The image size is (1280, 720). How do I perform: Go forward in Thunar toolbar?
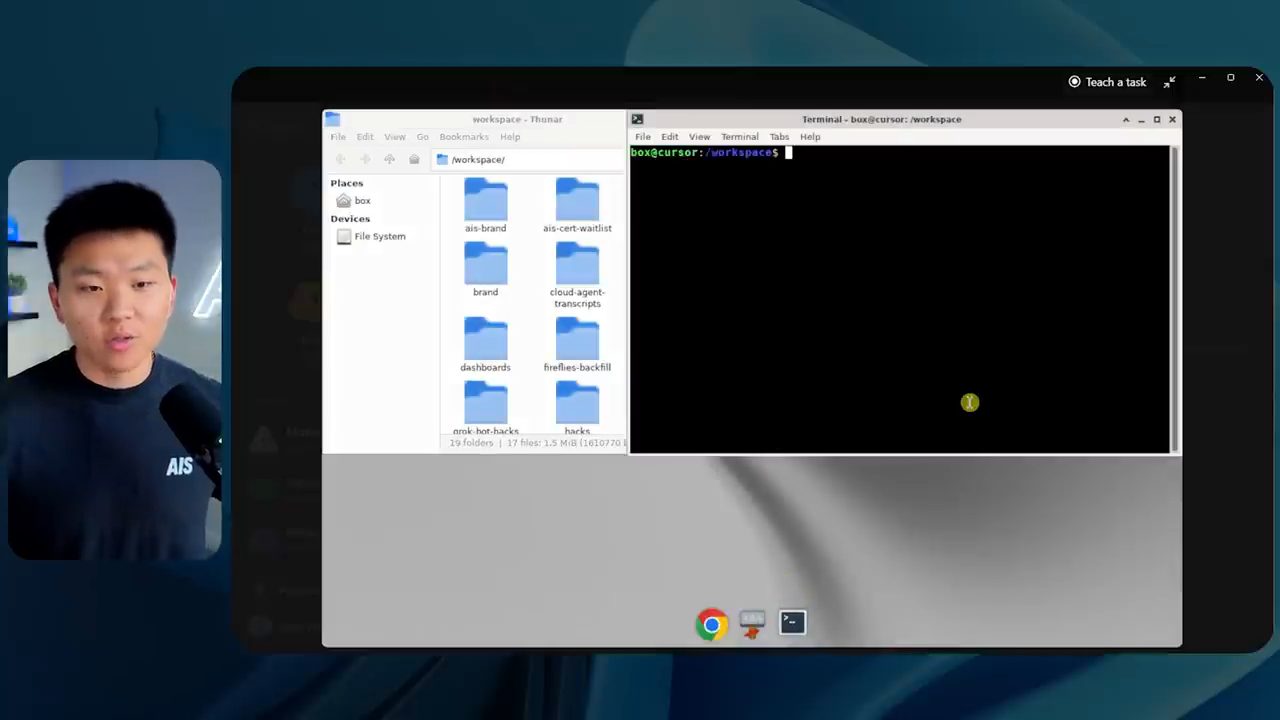[x=365, y=160]
